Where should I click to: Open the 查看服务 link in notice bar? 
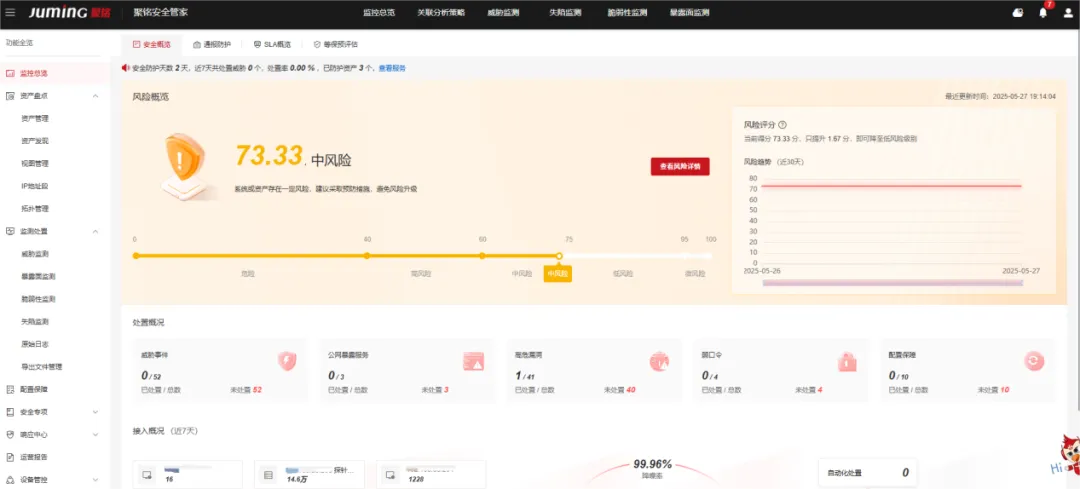click(392, 68)
